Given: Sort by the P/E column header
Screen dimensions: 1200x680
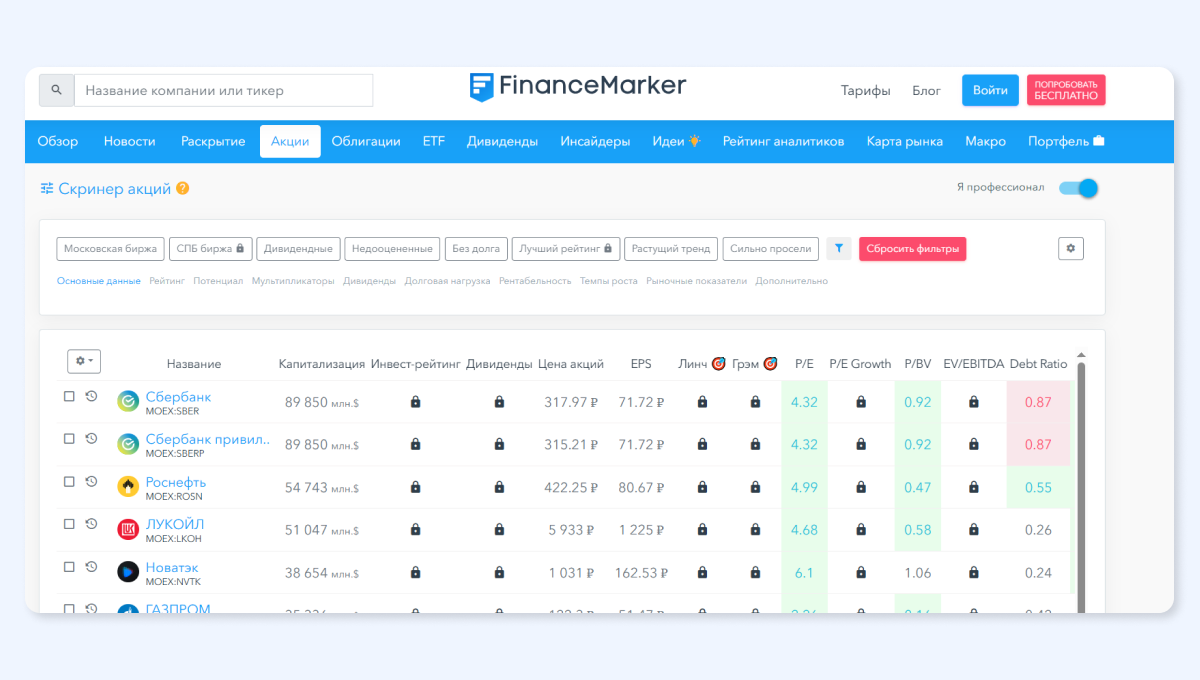Looking at the screenshot, I should click(804, 364).
